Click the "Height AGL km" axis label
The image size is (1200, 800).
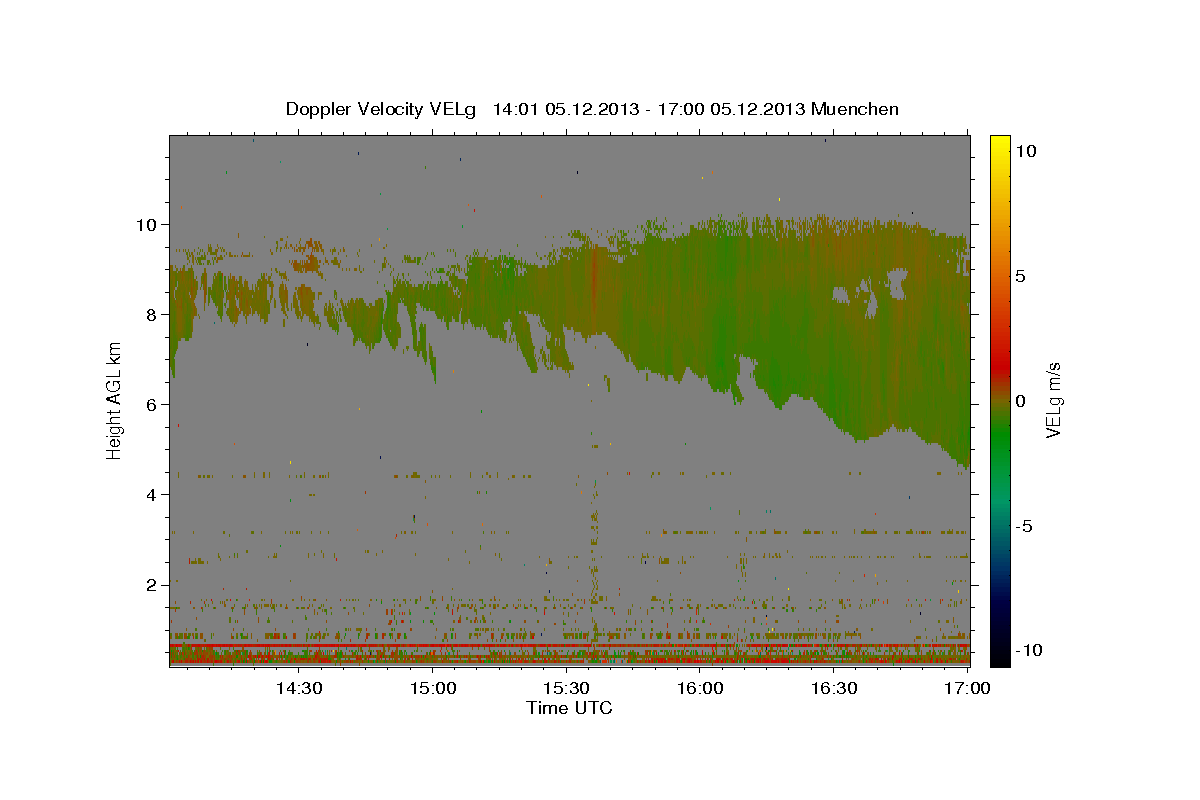click(x=114, y=400)
